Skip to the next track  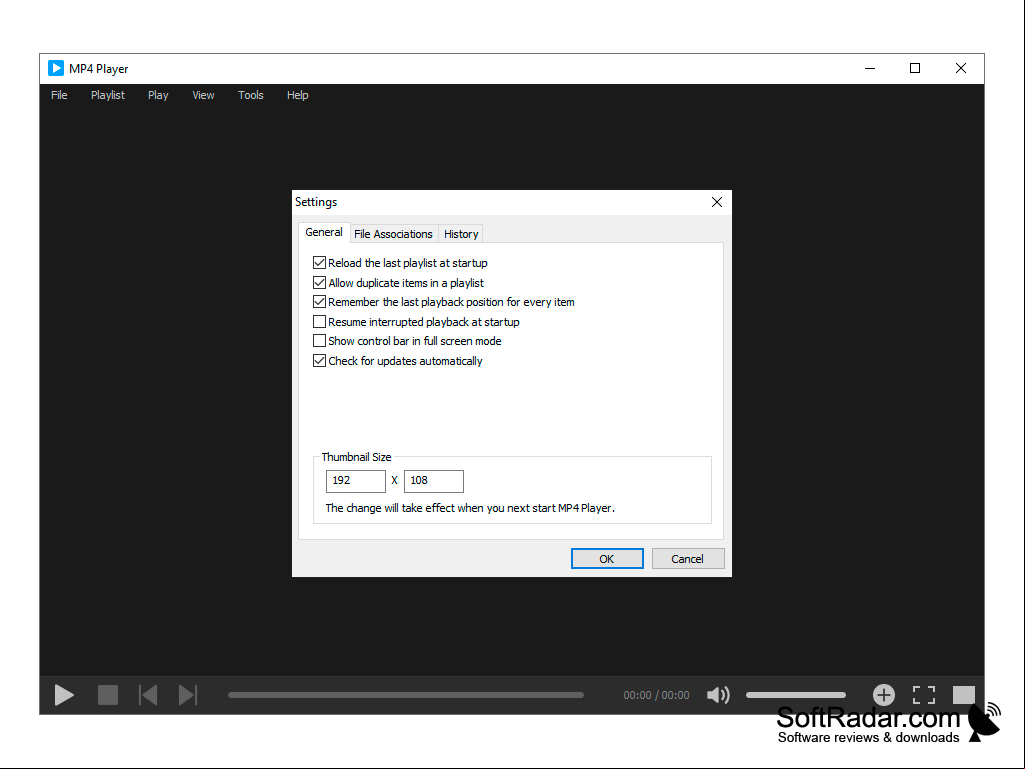pos(188,695)
